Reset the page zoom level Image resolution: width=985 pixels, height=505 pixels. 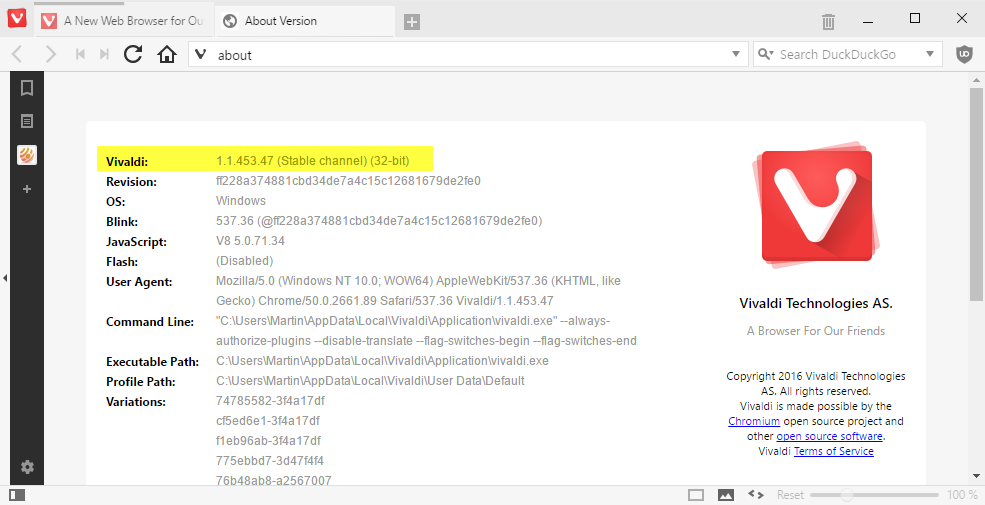click(790, 495)
